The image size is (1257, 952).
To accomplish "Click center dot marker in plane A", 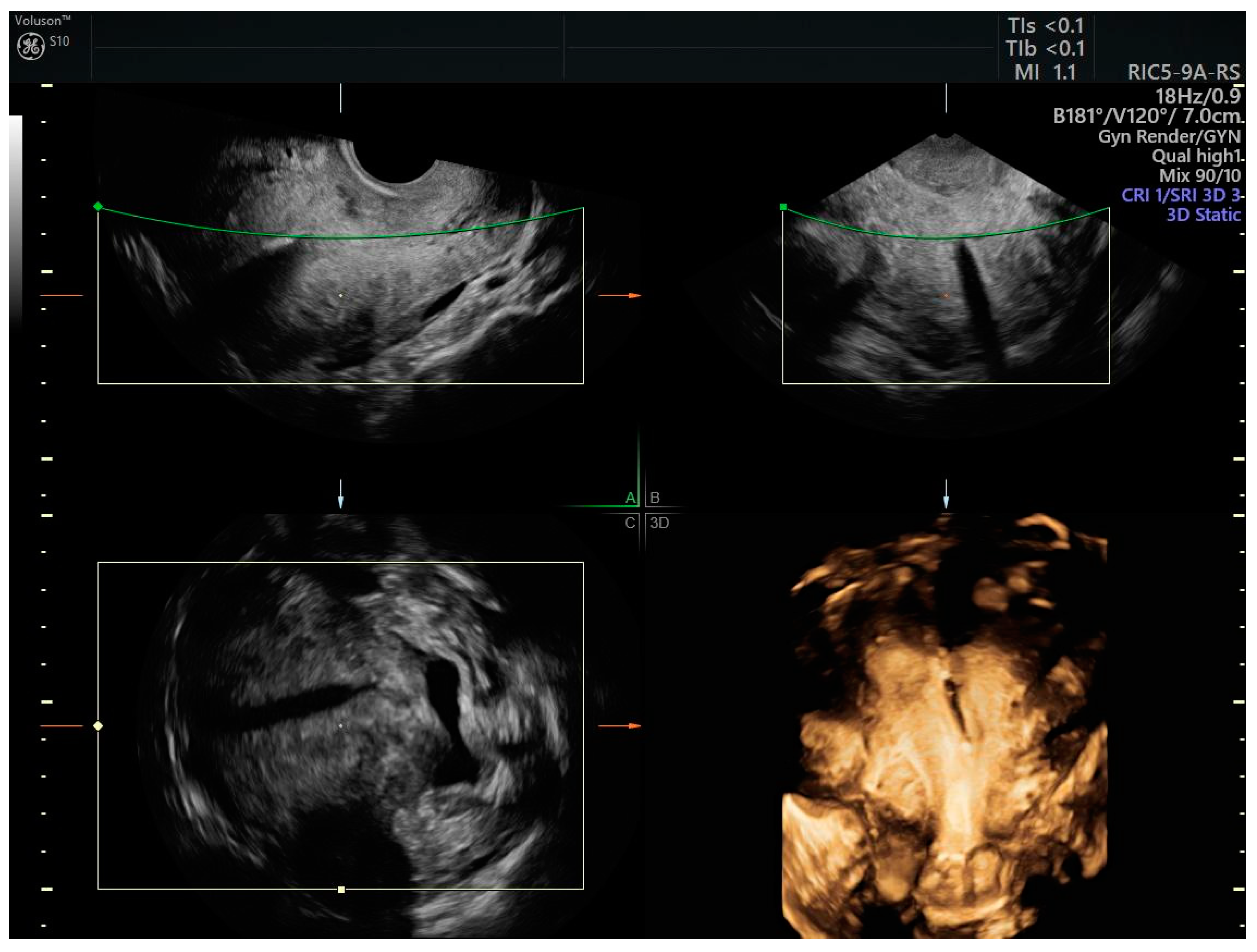I will (341, 295).
